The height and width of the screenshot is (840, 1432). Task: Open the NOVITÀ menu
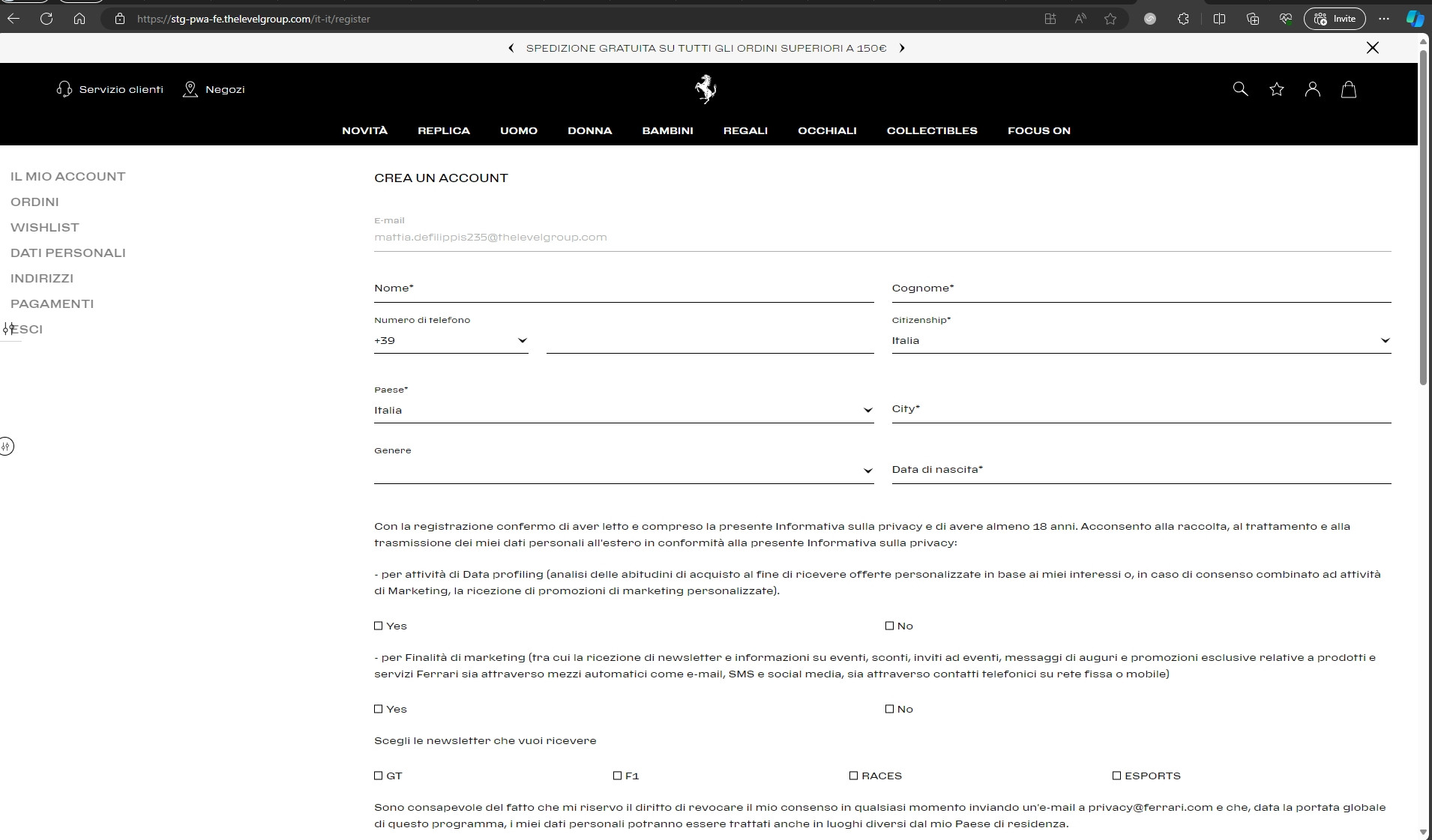point(364,130)
